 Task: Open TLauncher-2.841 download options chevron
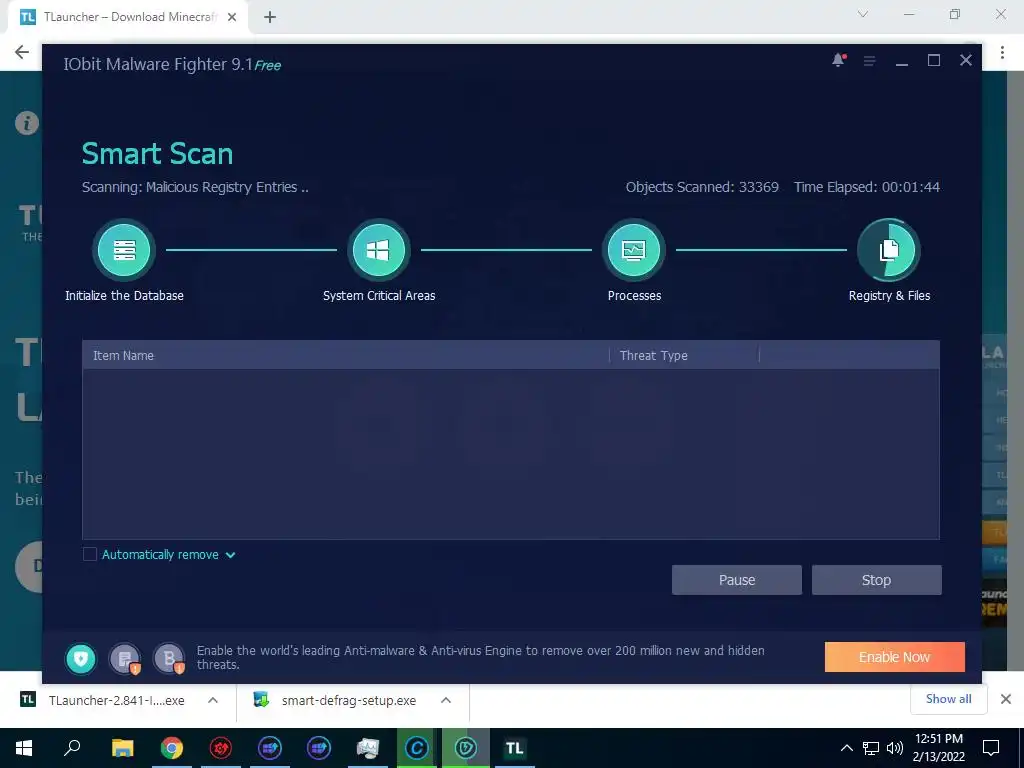[213, 700]
